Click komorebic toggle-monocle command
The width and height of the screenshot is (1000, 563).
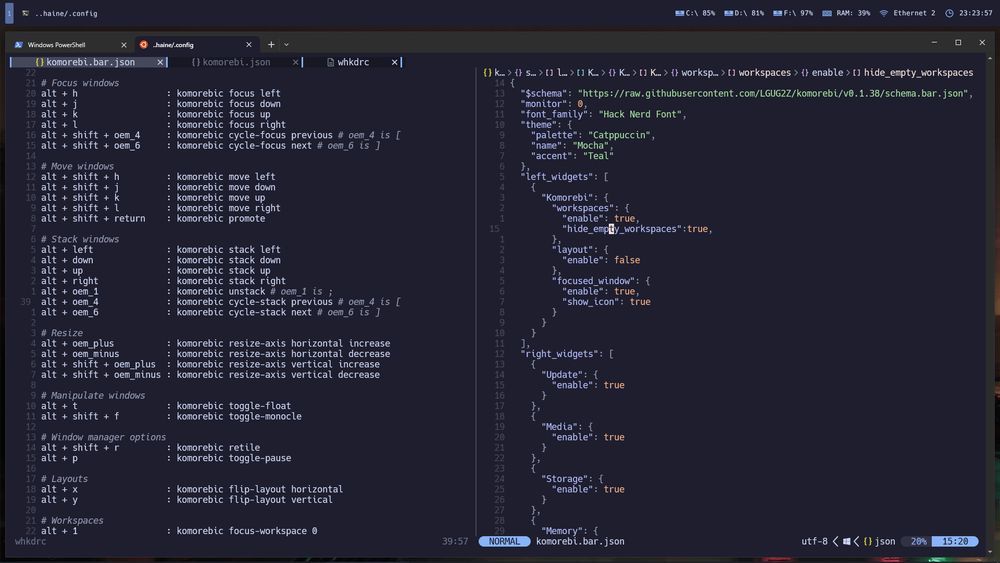239,416
